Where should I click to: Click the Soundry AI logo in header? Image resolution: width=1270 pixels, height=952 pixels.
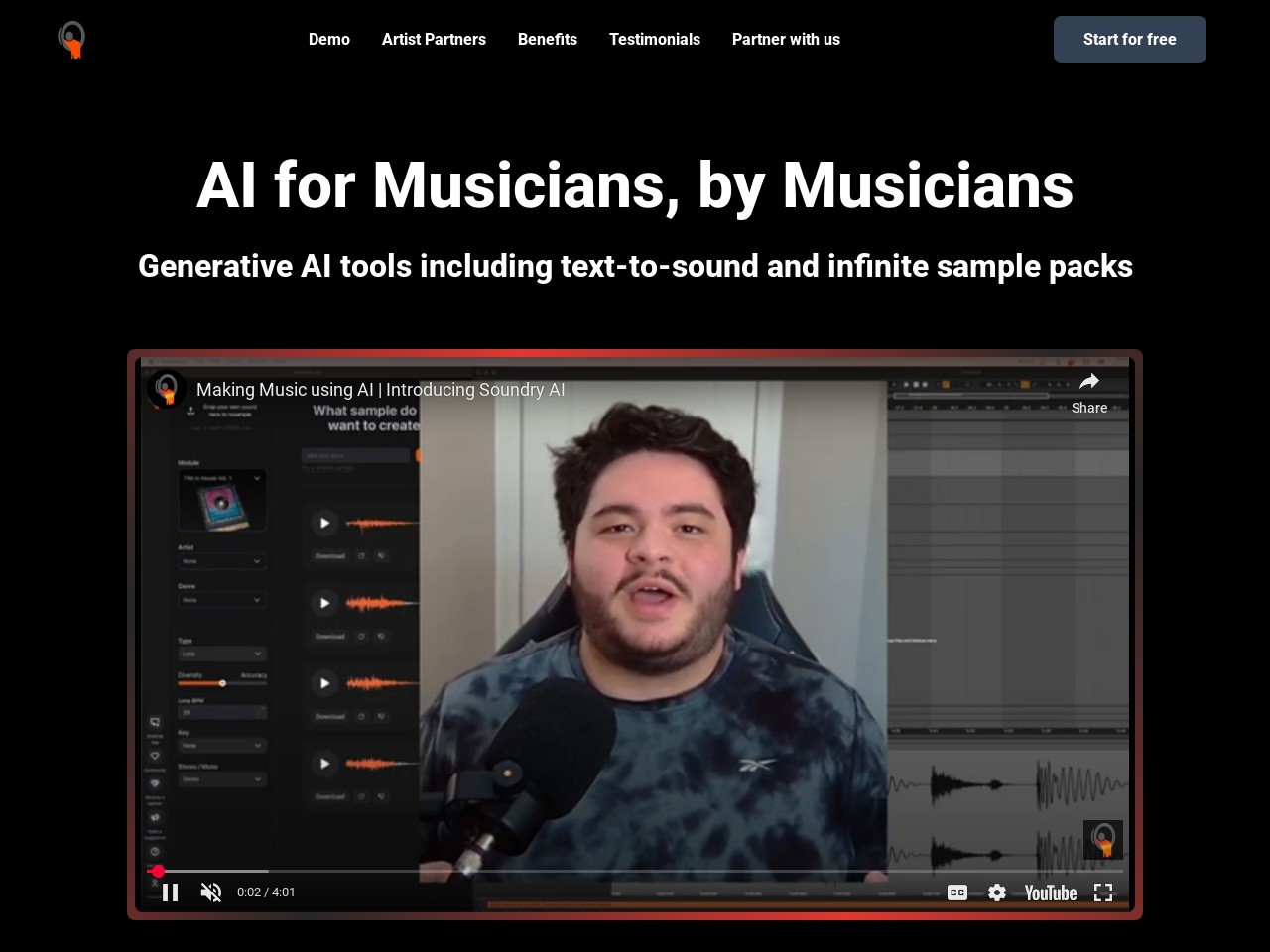(71, 40)
